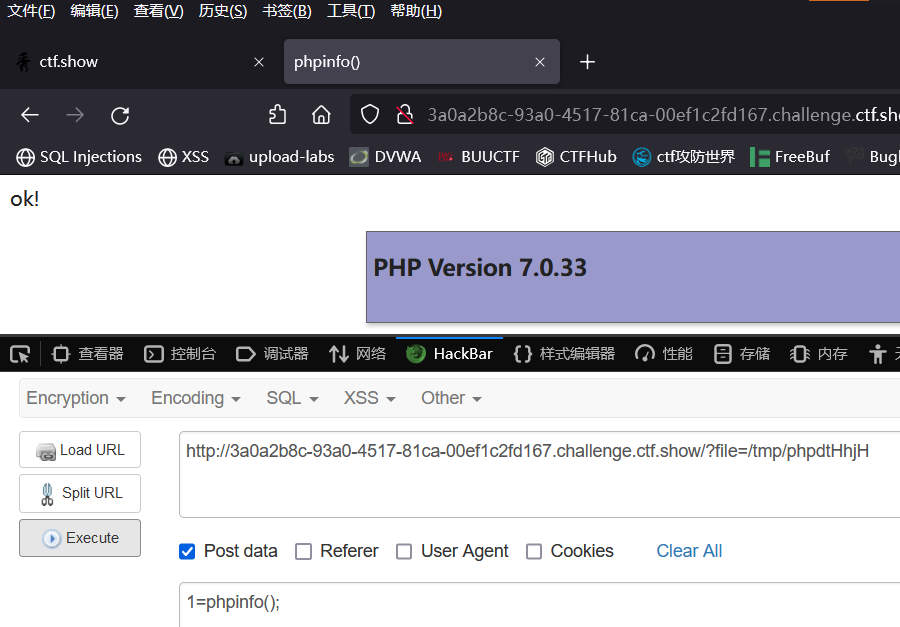This screenshot has width=900, height=627.
Task: Open the Encryption dropdown
Action: pyautogui.click(x=75, y=398)
